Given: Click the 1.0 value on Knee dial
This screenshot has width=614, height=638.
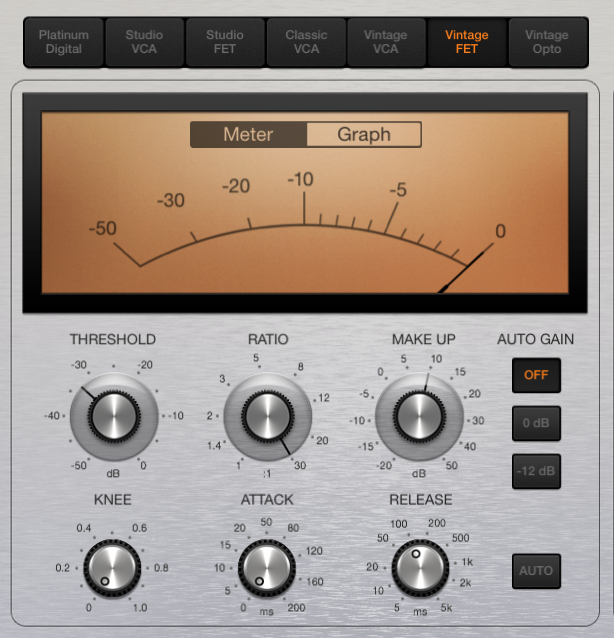Looking at the screenshot, I should [140, 608].
